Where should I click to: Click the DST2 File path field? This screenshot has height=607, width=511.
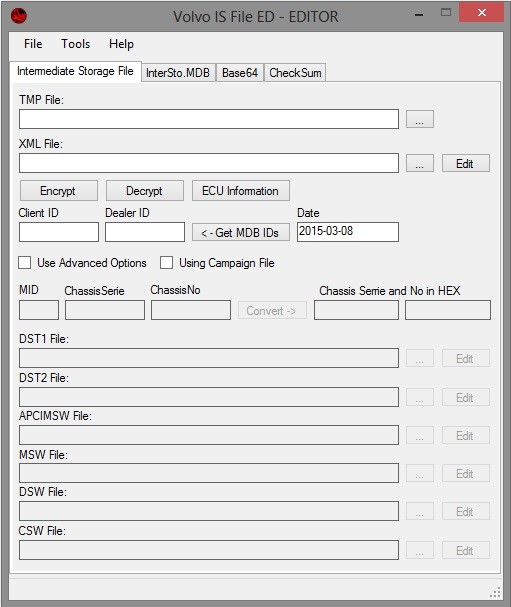click(x=209, y=397)
